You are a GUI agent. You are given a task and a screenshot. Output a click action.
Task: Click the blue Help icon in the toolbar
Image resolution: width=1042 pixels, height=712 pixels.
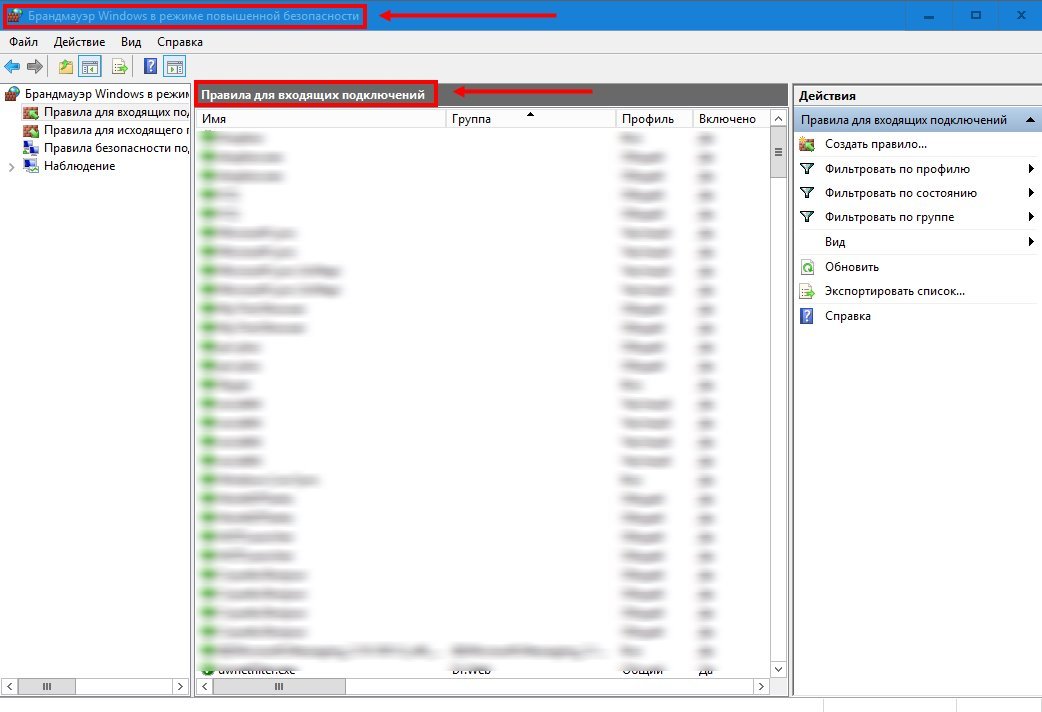[150, 67]
